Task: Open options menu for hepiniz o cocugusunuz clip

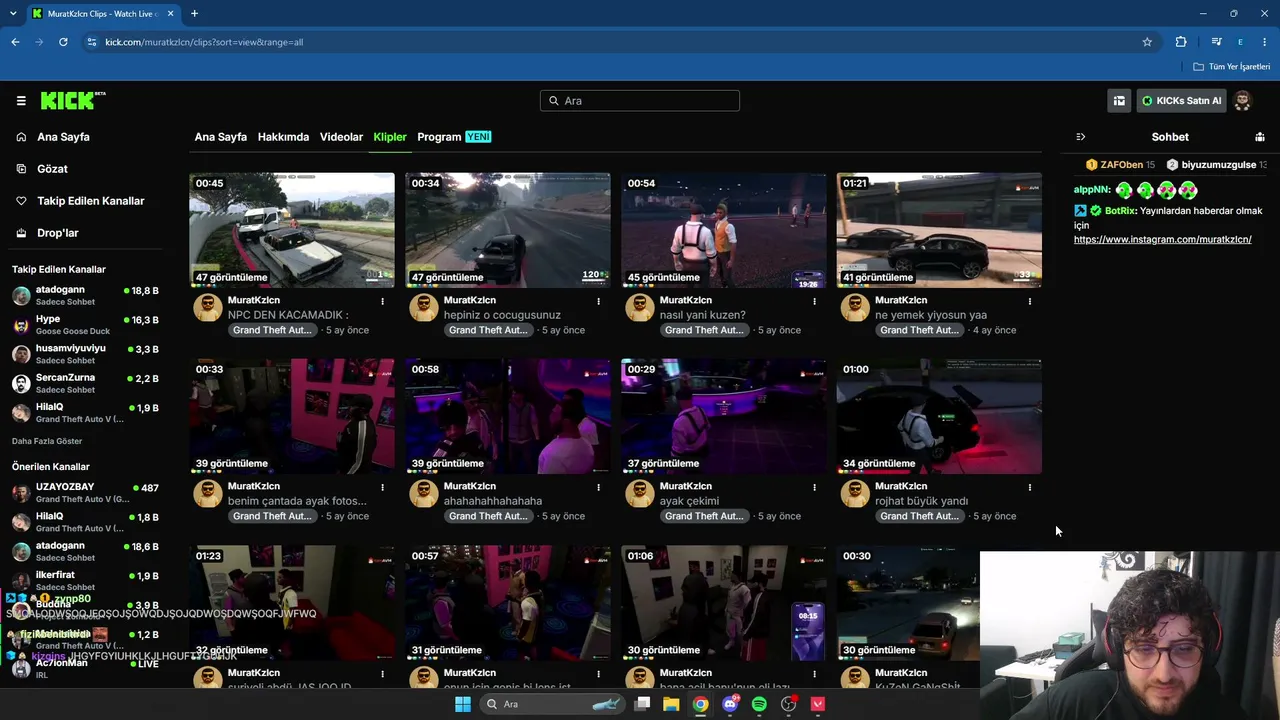Action: tap(598, 301)
